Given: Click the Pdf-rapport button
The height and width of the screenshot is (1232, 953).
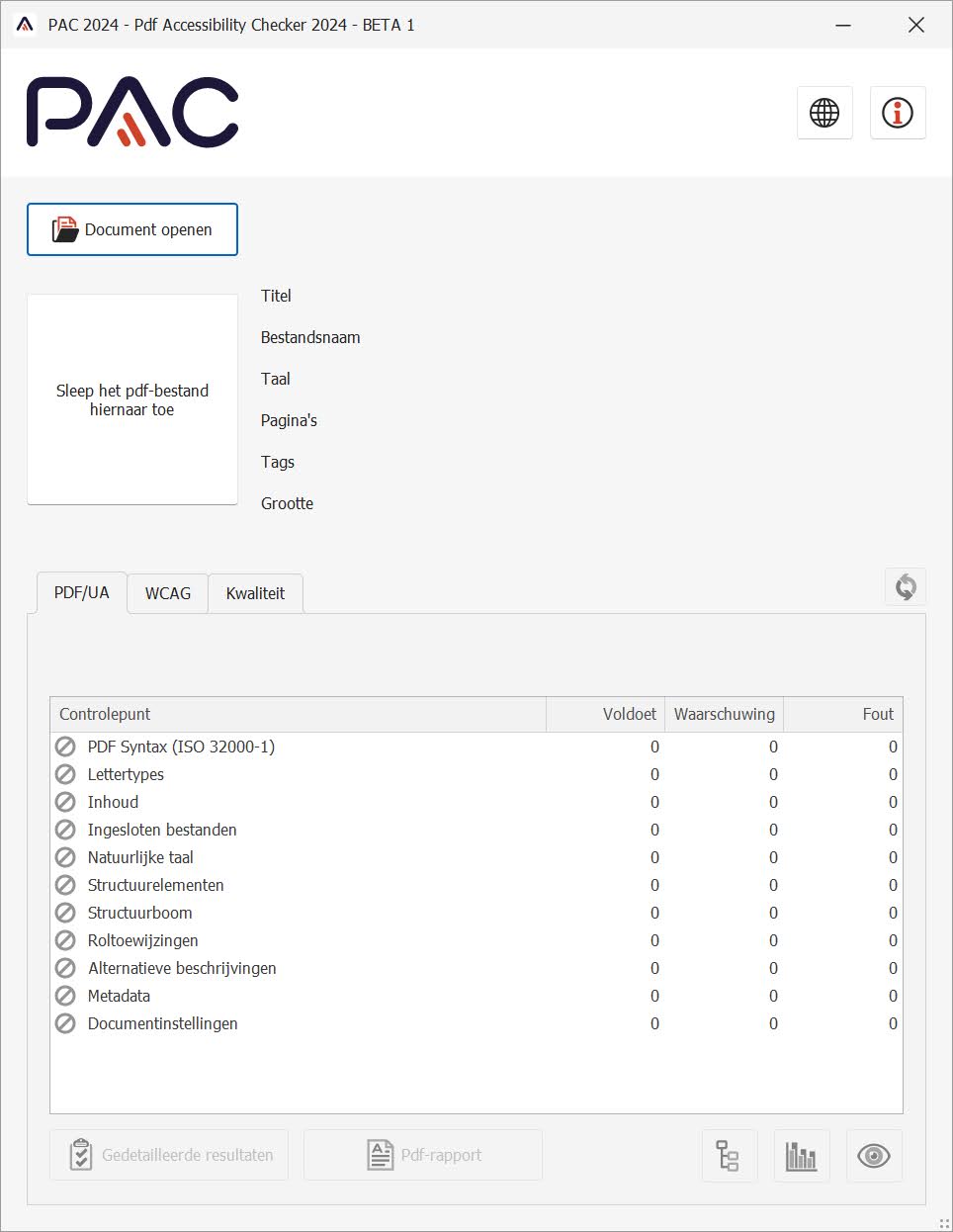Looking at the screenshot, I should (x=422, y=1155).
